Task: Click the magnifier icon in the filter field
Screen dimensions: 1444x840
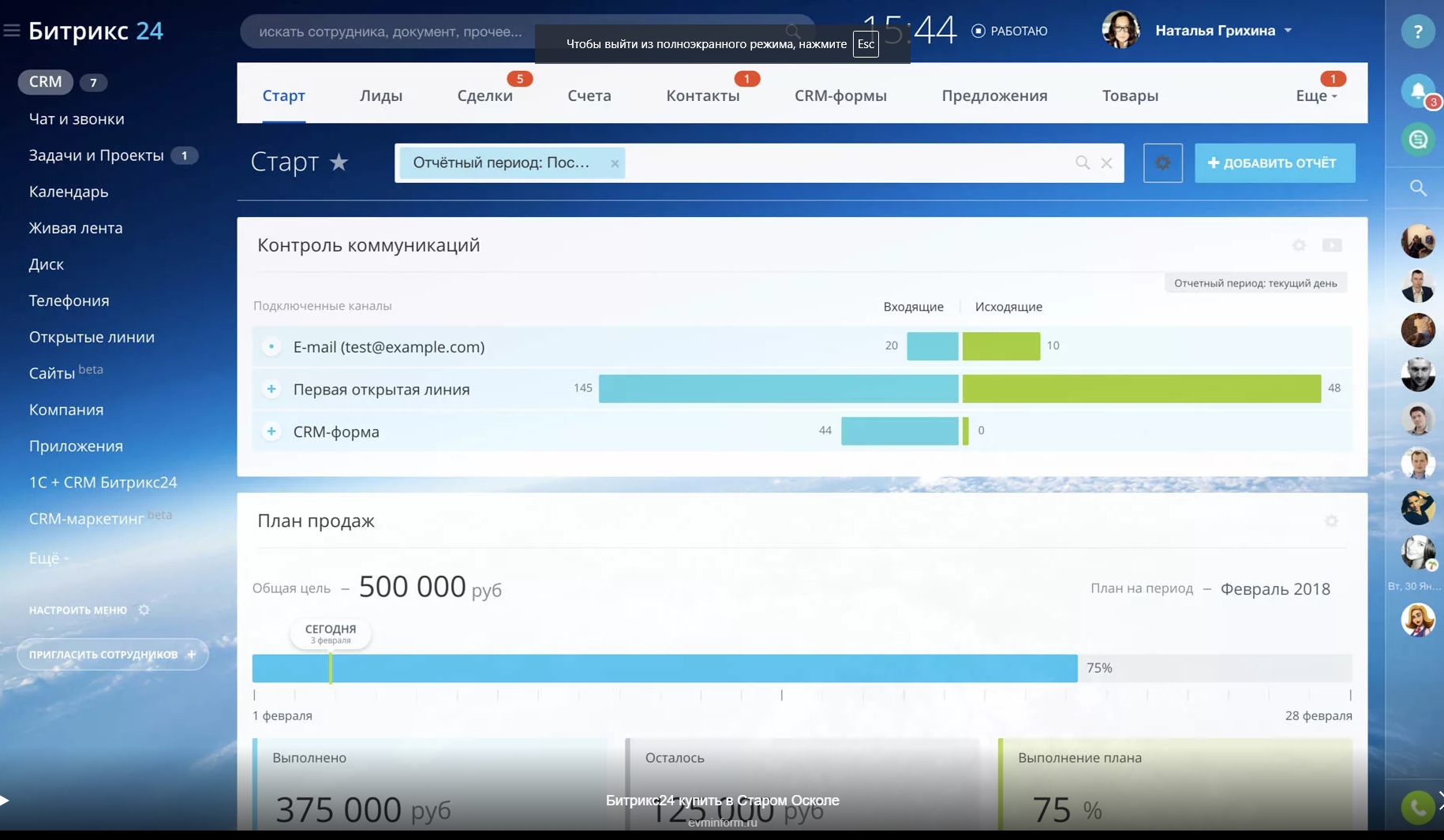Action: pyautogui.click(x=1082, y=162)
